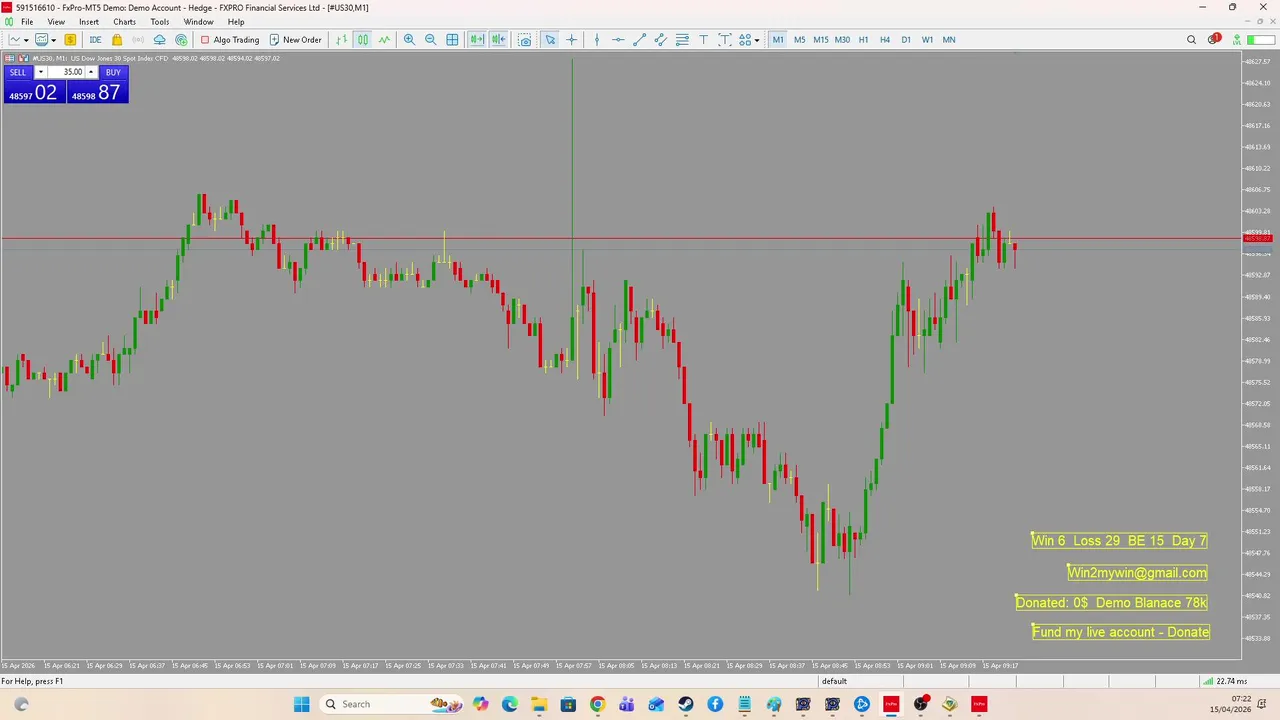
Task: Open the Window menu
Action: tap(198, 22)
